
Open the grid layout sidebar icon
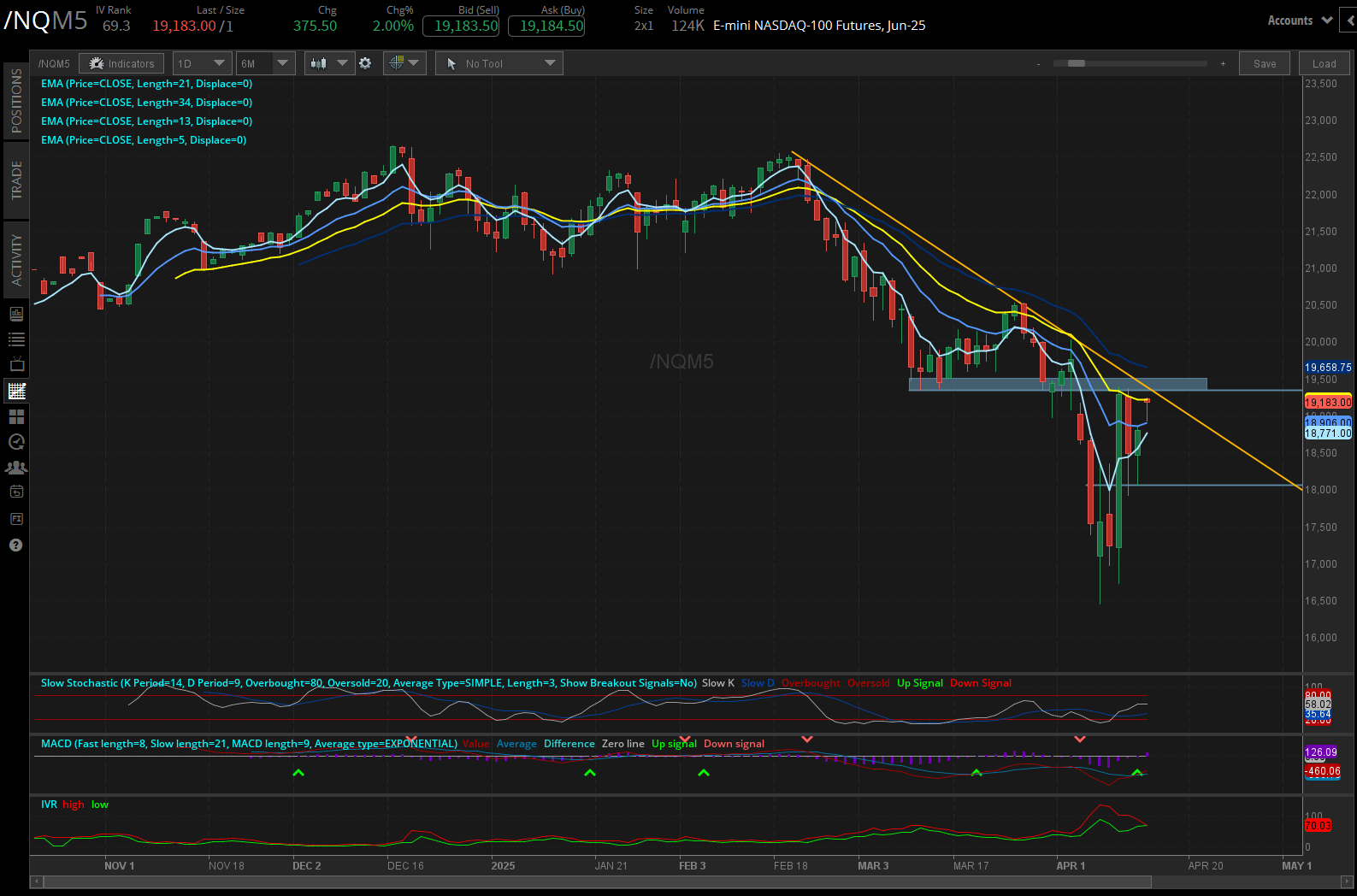pos(16,416)
